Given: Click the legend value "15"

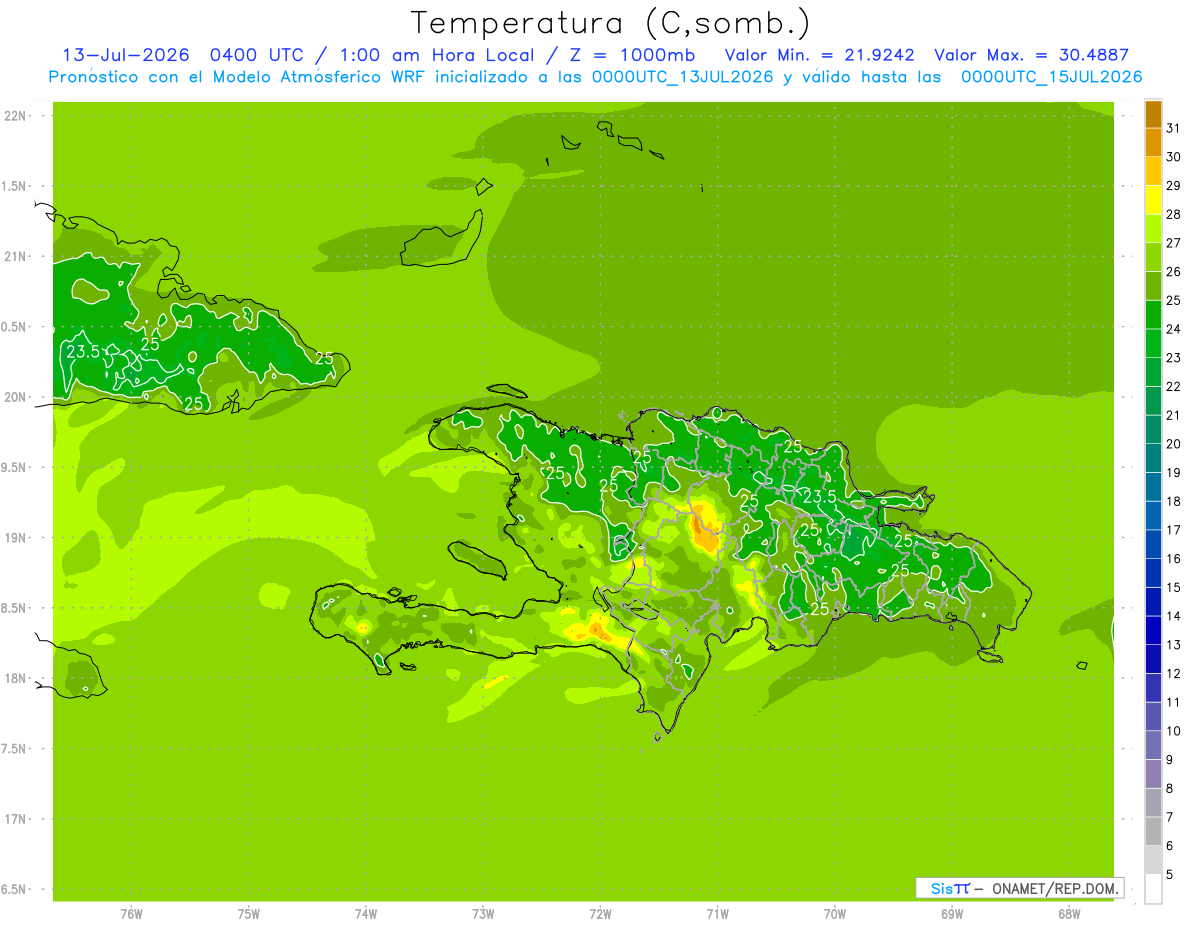Looking at the screenshot, I should point(1173,588).
